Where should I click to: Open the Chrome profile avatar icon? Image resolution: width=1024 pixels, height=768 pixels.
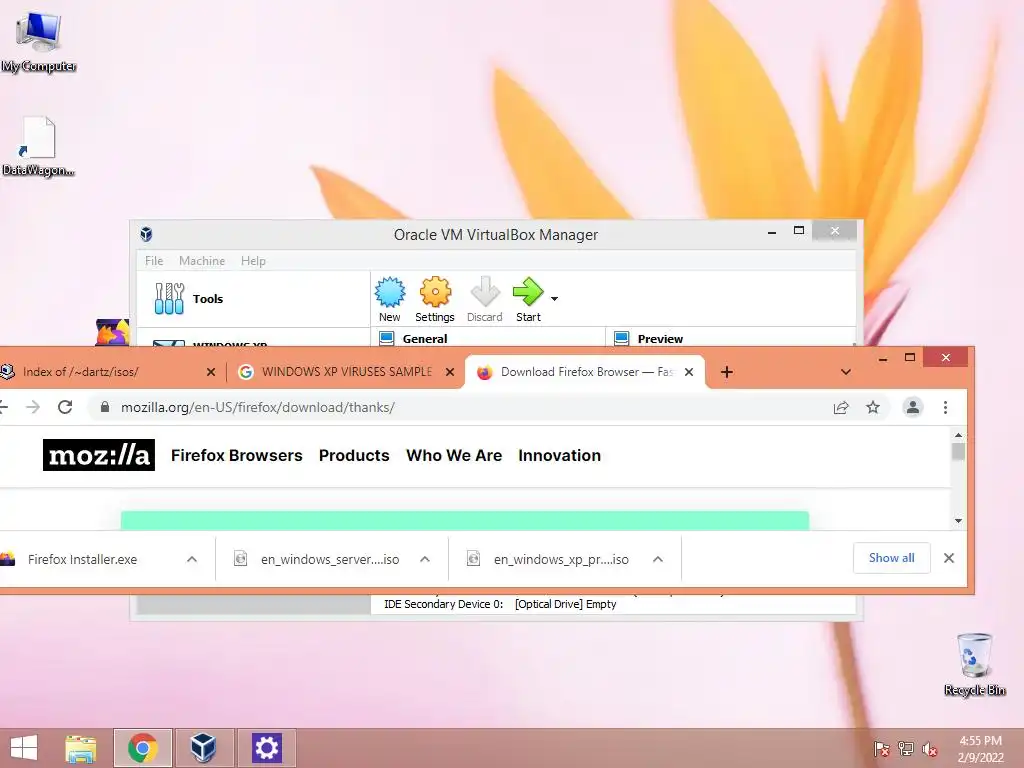tap(913, 408)
